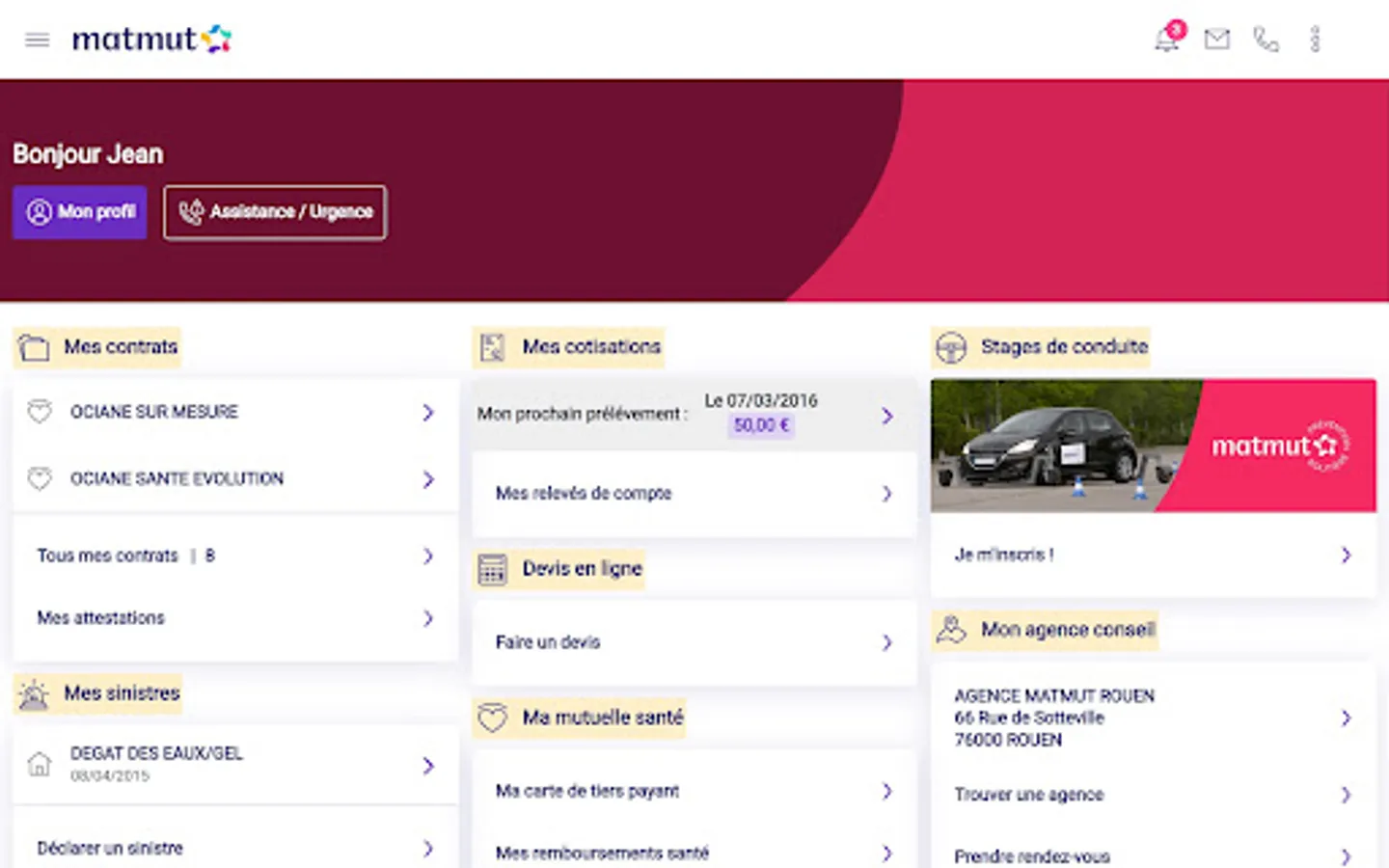Open AGENCE MATMUT ROUEN chevron
This screenshot has width=1389, height=868.
(x=1346, y=718)
